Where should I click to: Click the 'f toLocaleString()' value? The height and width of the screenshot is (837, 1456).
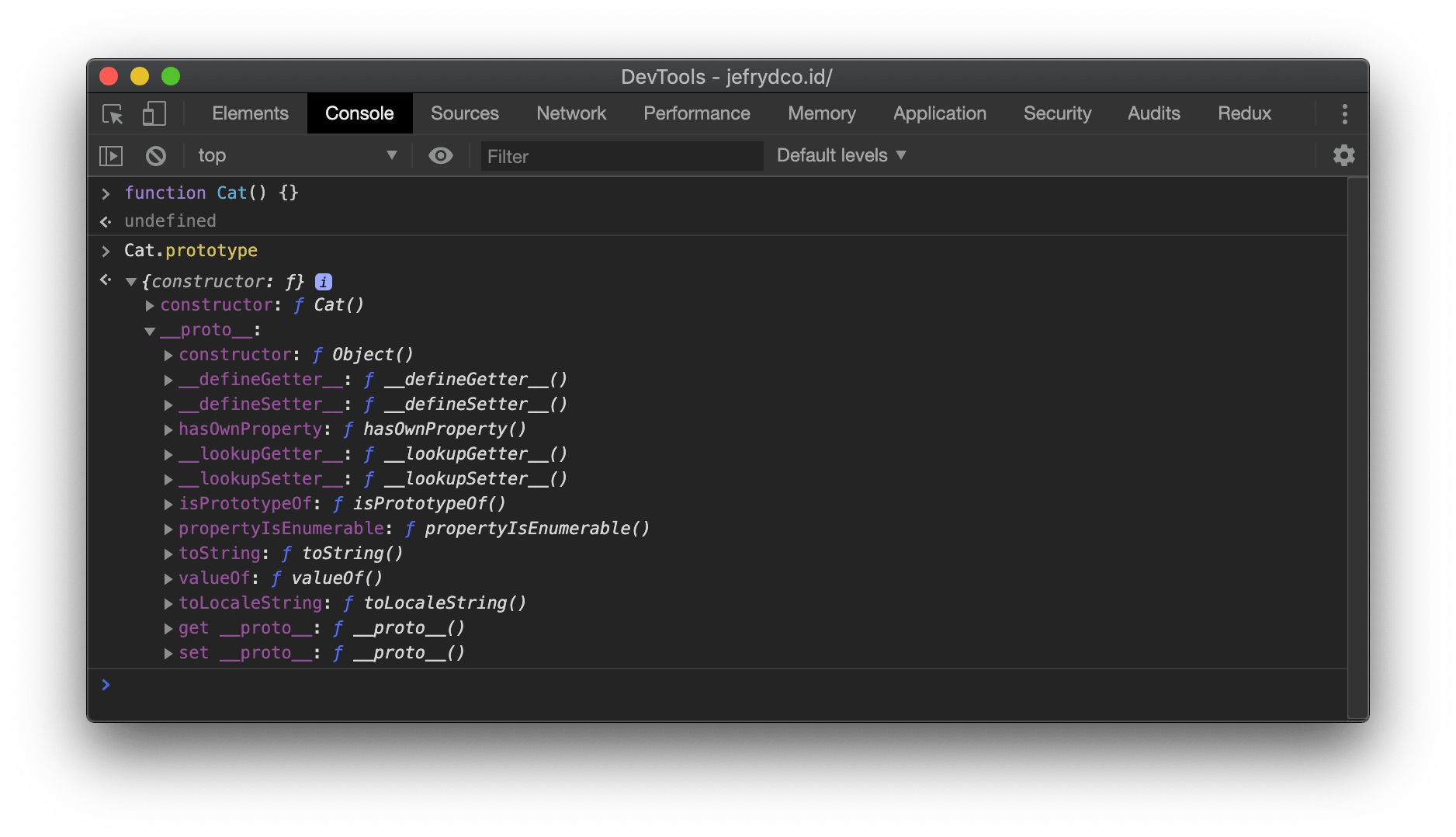[x=435, y=603]
